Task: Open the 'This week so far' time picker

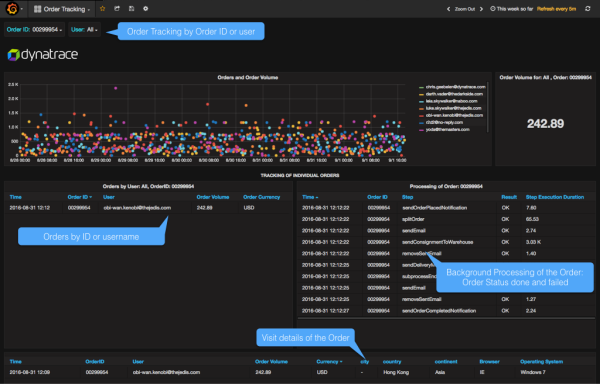Action: coord(512,9)
